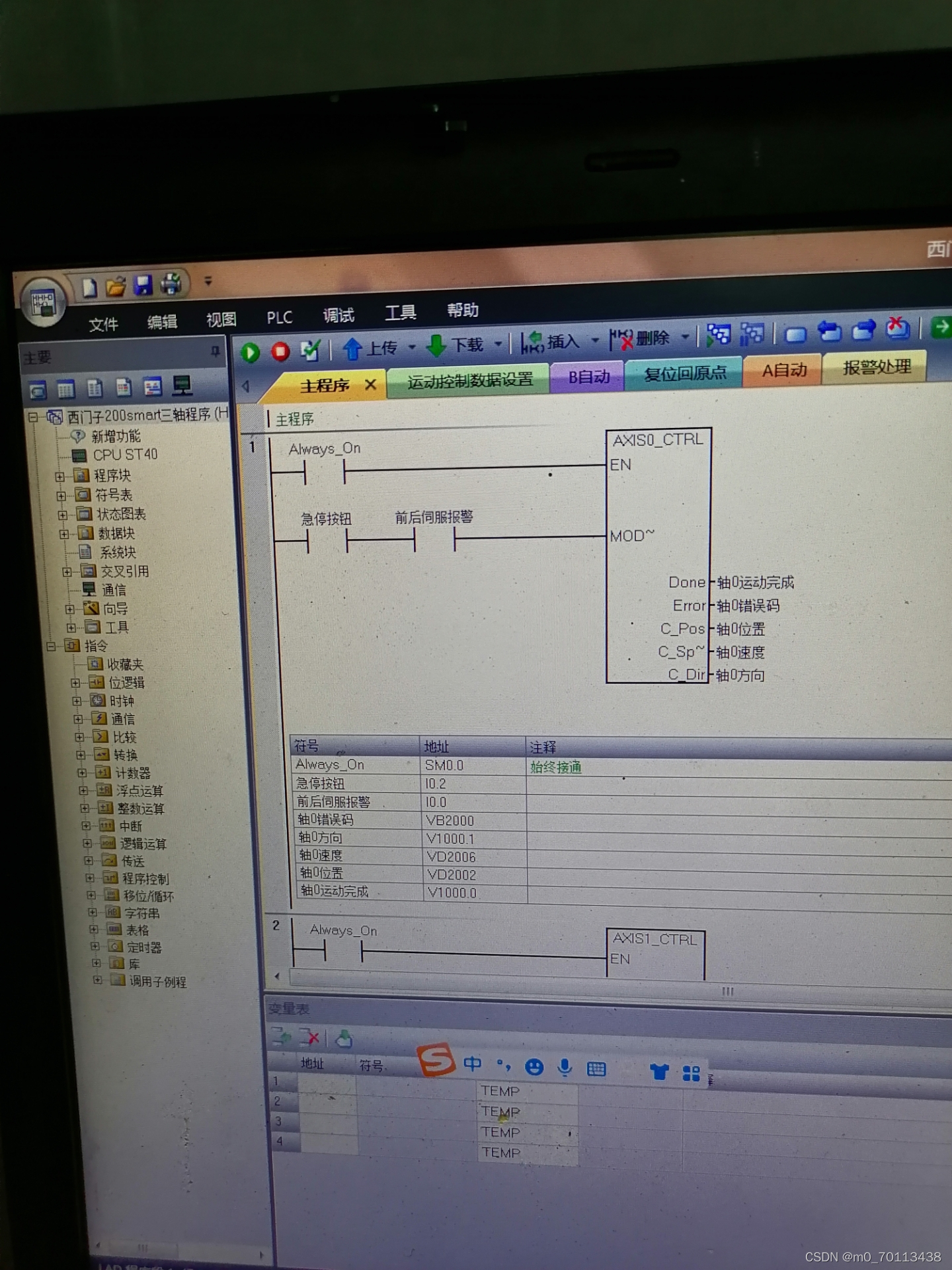Click the program status monitor icon after 删除
The height and width of the screenshot is (1270, 952).
[719, 335]
